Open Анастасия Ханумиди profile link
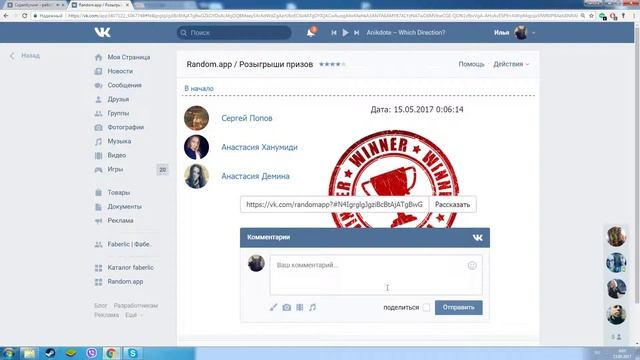This screenshot has width=640, height=360. [259, 147]
